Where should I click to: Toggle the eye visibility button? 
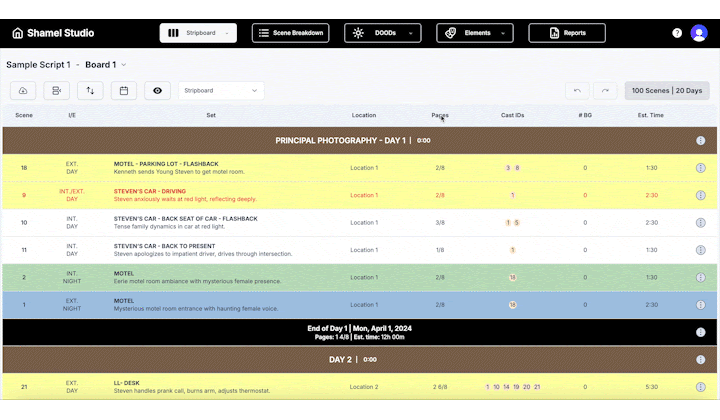[158, 91]
